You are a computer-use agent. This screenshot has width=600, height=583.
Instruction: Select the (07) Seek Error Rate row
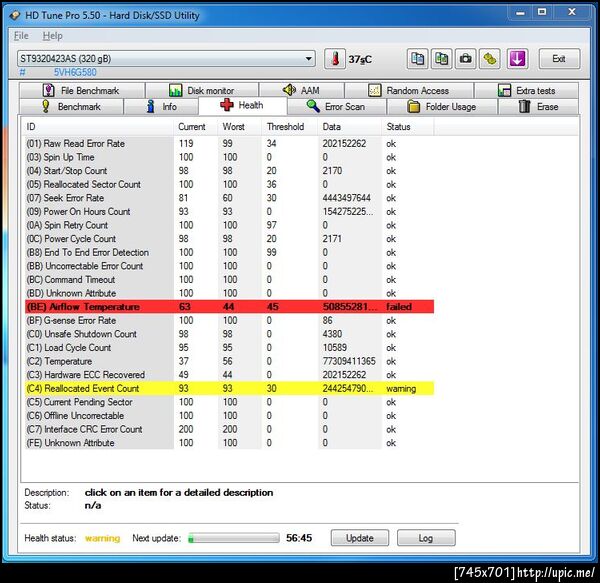tap(229, 198)
